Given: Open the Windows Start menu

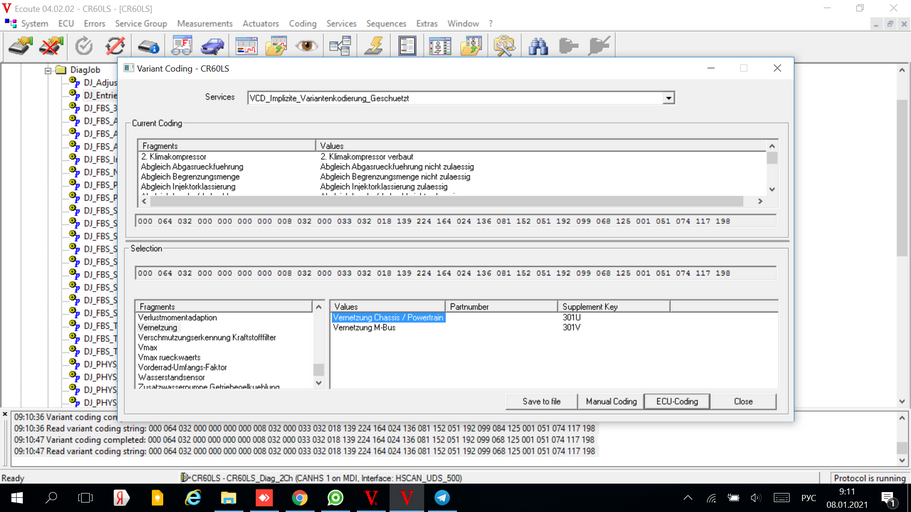Looking at the screenshot, I should [x=16, y=498].
